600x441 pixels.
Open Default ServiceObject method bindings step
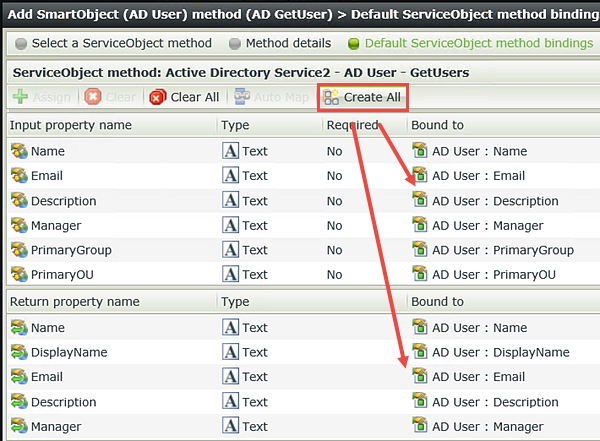(x=470, y=43)
